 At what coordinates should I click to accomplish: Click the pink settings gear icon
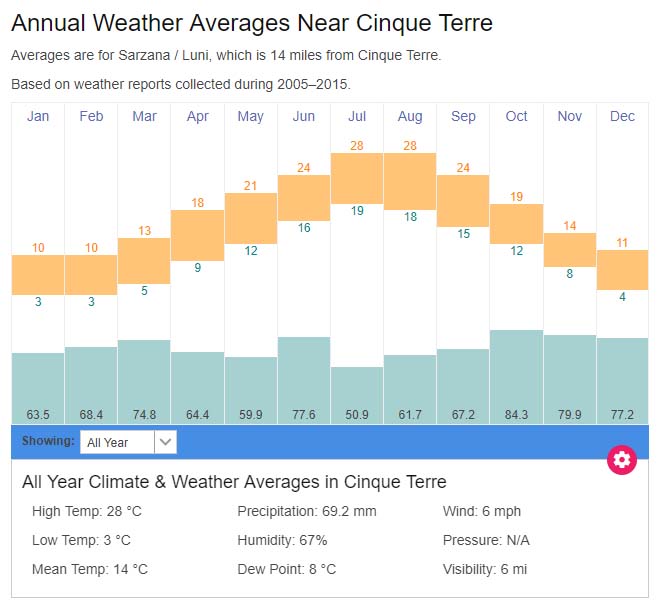coord(622,460)
